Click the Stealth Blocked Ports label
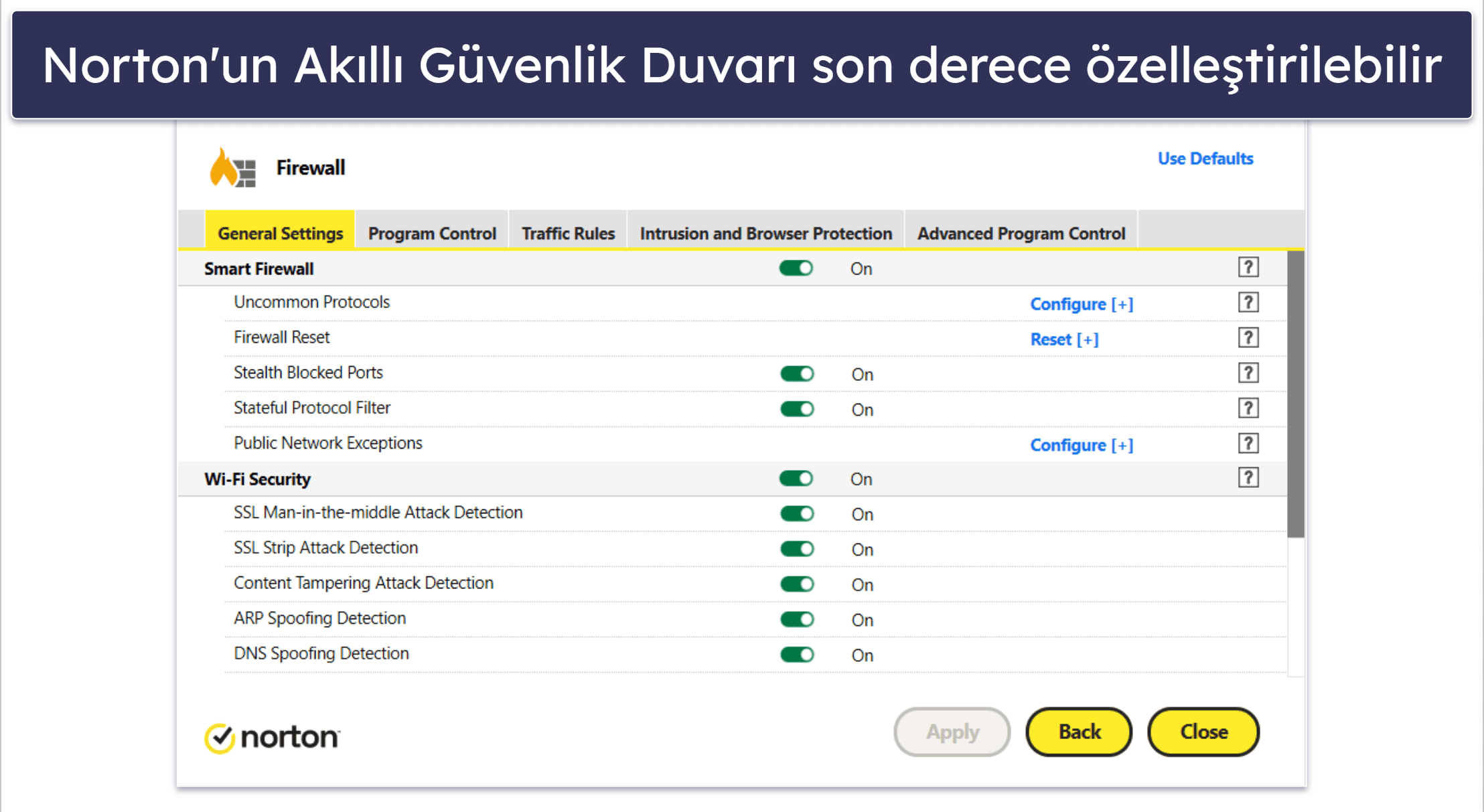The image size is (1484, 812). point(308,373)
